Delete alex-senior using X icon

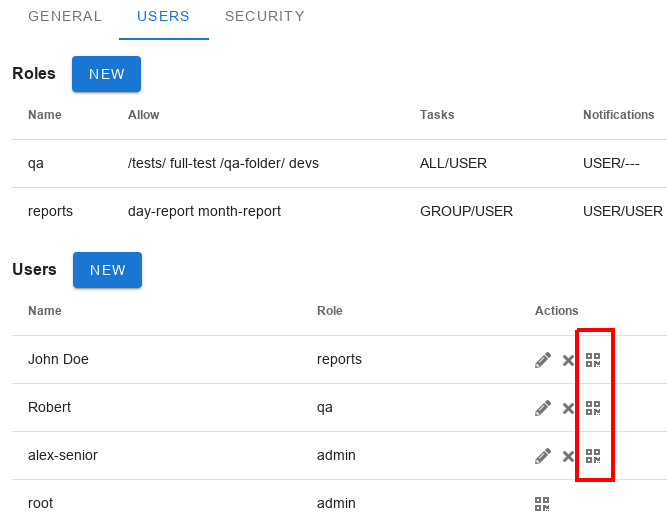(x=568, y=456)
